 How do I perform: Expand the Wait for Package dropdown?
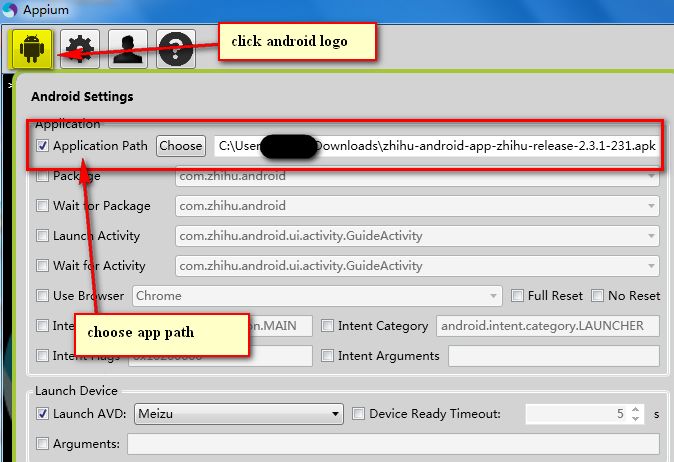651,206
